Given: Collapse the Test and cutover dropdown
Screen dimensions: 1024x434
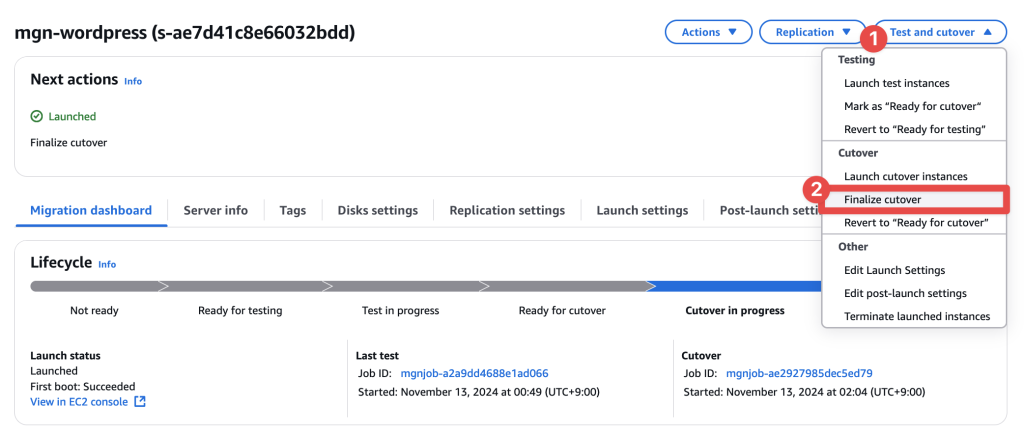Looking at the screenshot, I should 940,32.
